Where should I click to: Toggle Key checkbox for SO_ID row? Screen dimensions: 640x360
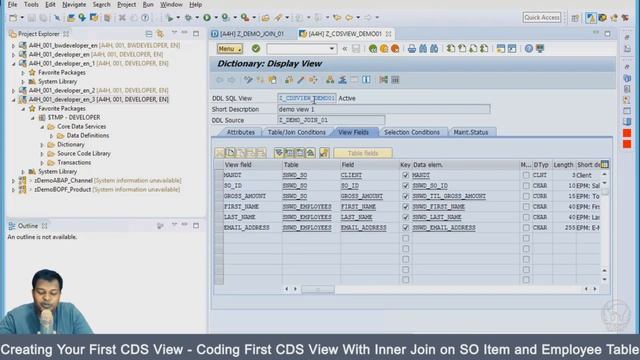(405, 186)
